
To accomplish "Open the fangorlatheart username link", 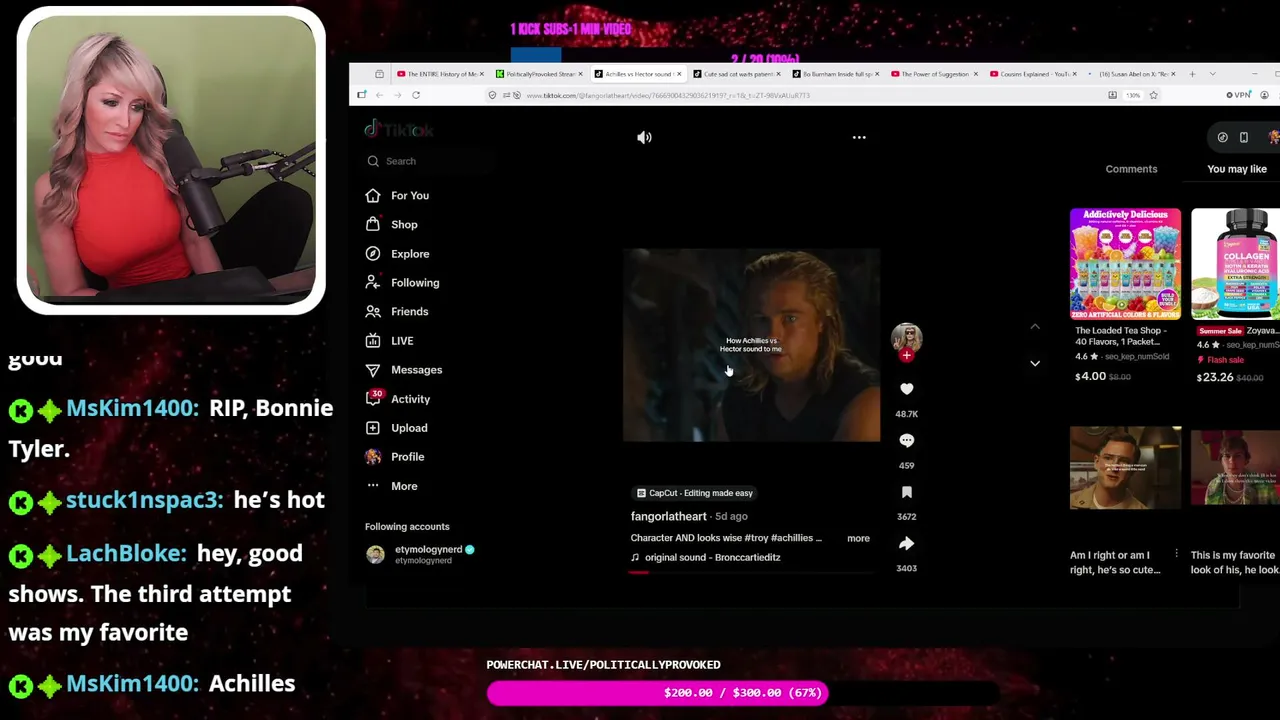I will tap(668, 516).
